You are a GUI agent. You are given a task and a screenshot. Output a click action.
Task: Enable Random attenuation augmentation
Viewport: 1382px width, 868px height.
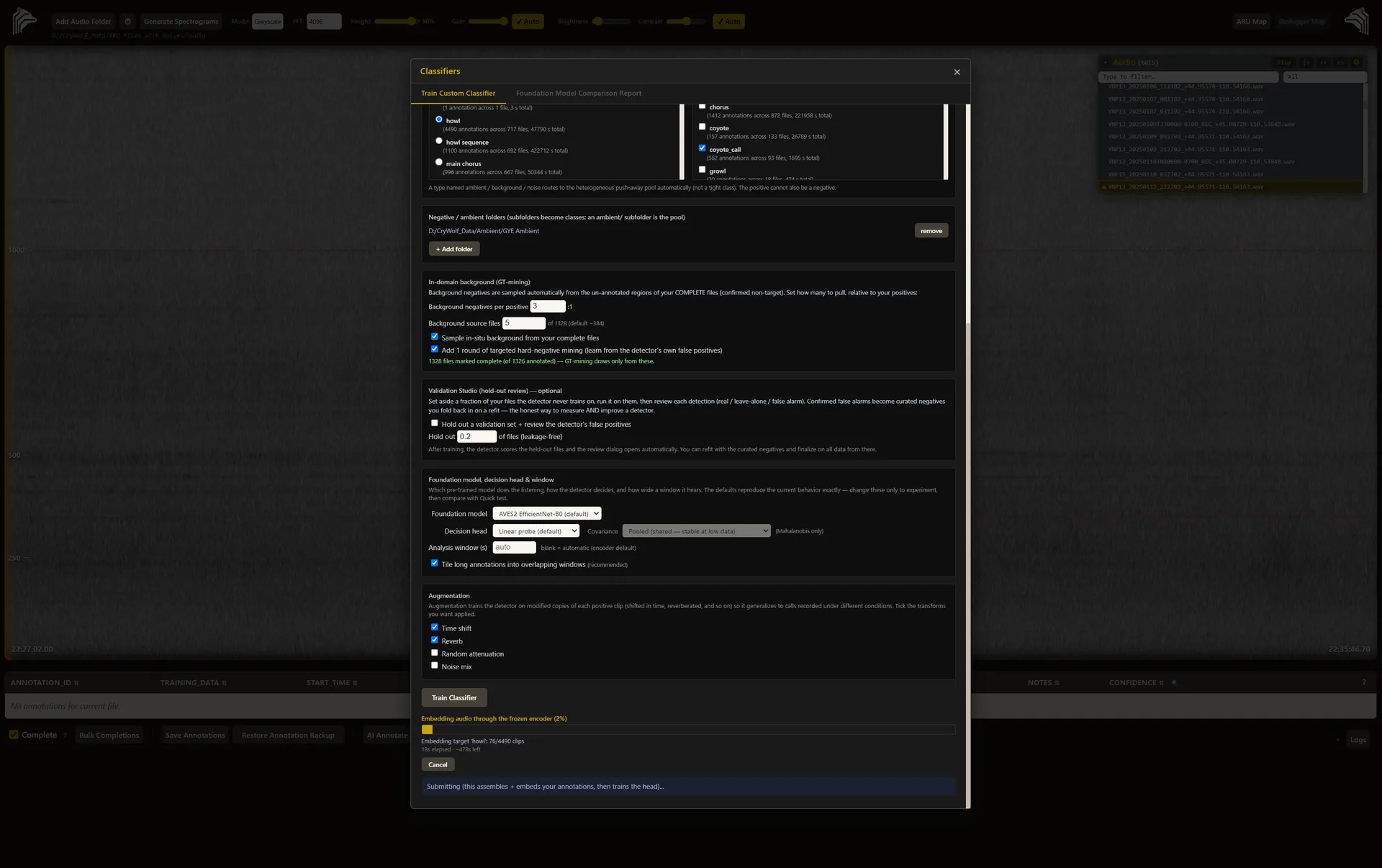coord(434,653)
